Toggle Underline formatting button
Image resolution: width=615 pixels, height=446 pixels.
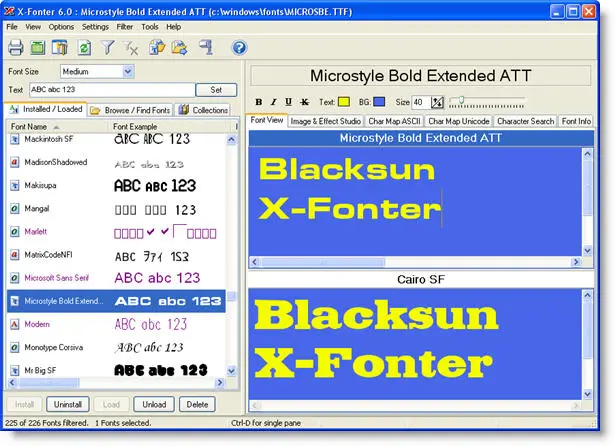288,102
